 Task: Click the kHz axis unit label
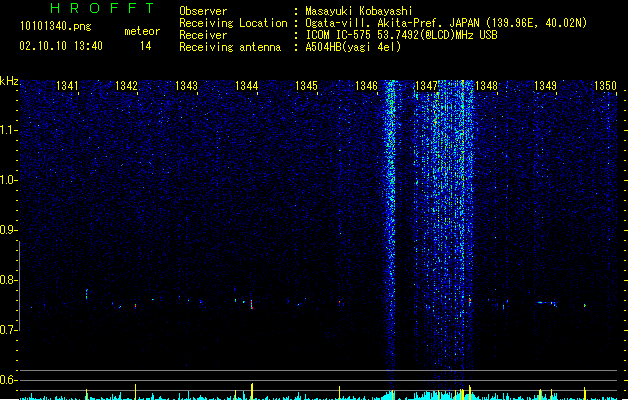(x=9, y=81)
